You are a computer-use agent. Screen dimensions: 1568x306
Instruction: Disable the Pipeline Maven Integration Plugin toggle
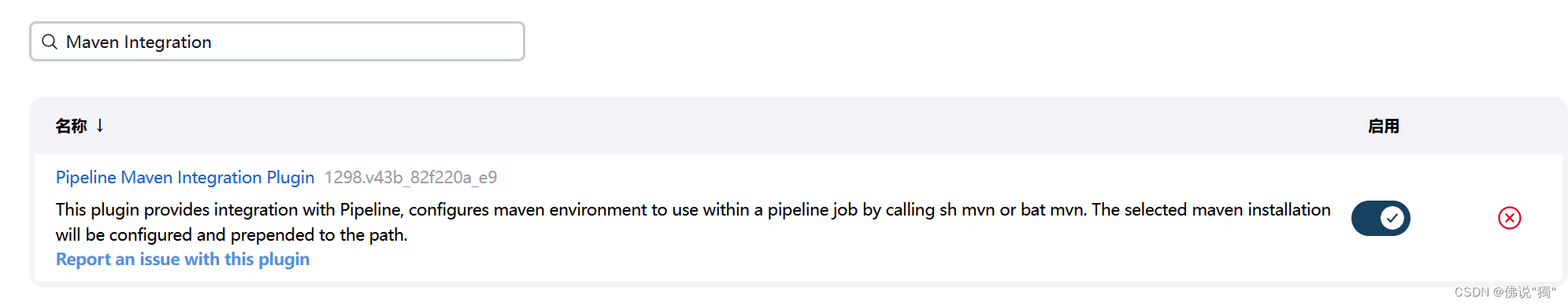(1381, 218)
